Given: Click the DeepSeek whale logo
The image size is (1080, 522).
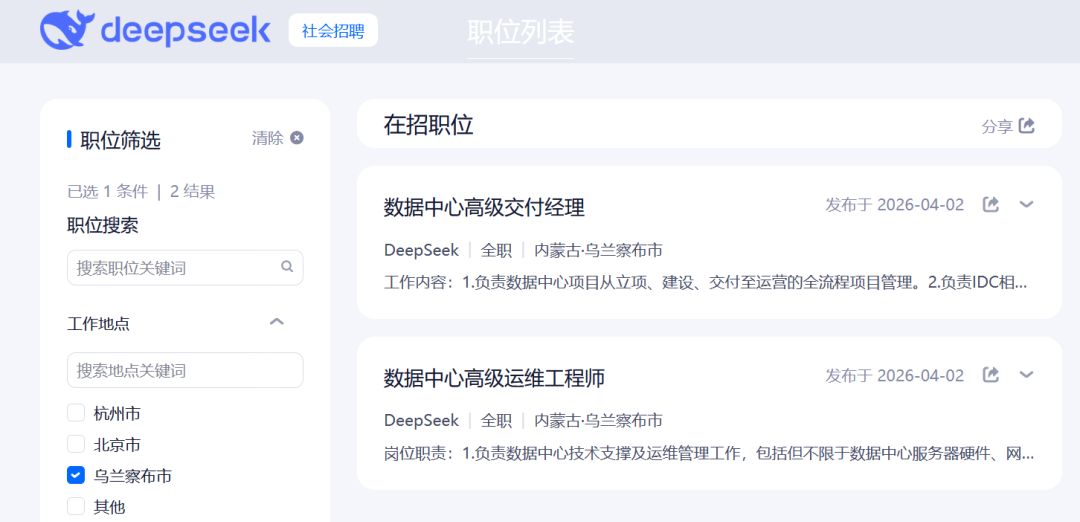Looking at the screenshot, I should (x=66, y=30).
